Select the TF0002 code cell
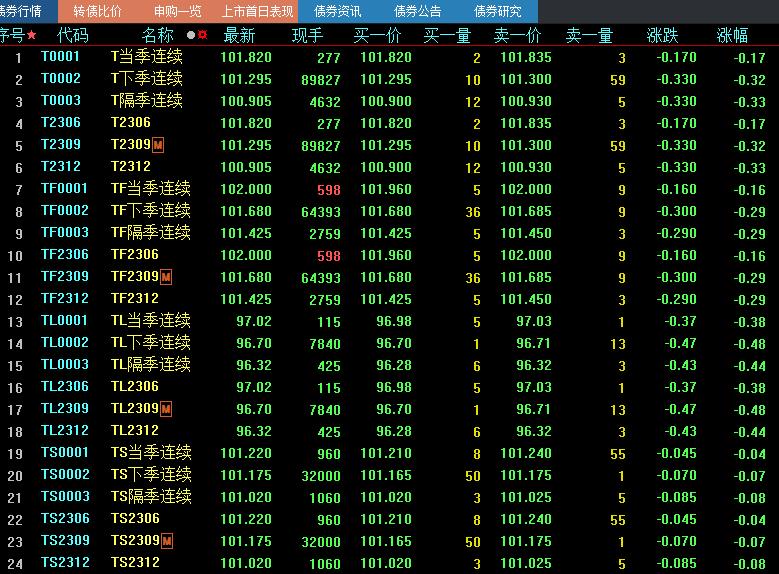Image resolution: width=779 pixels, height=574 pixels. pyautogui.click(x=64, y=211)
